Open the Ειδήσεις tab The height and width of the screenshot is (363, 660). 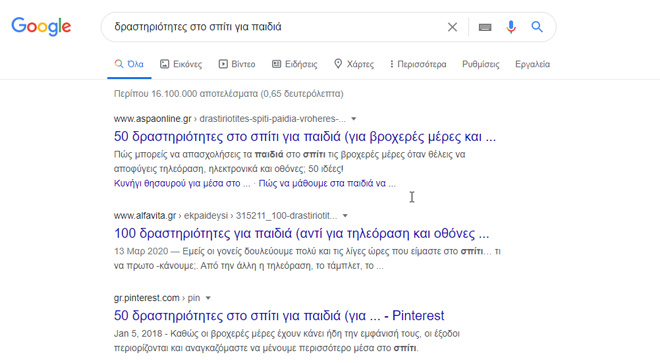[x=295, y=64]
